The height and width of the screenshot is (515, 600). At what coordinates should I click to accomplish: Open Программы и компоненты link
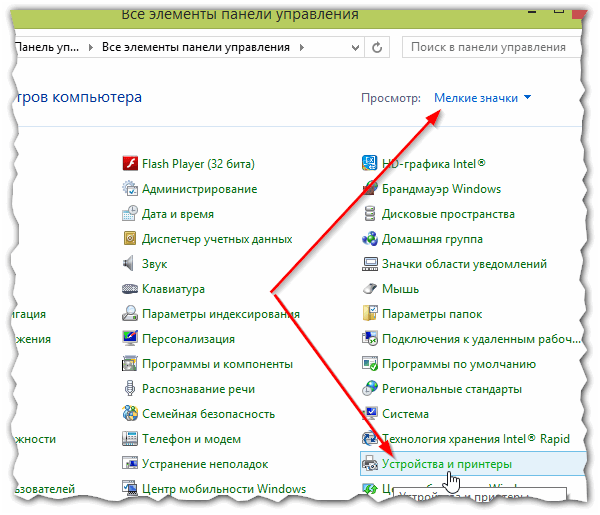click(217, 364)
